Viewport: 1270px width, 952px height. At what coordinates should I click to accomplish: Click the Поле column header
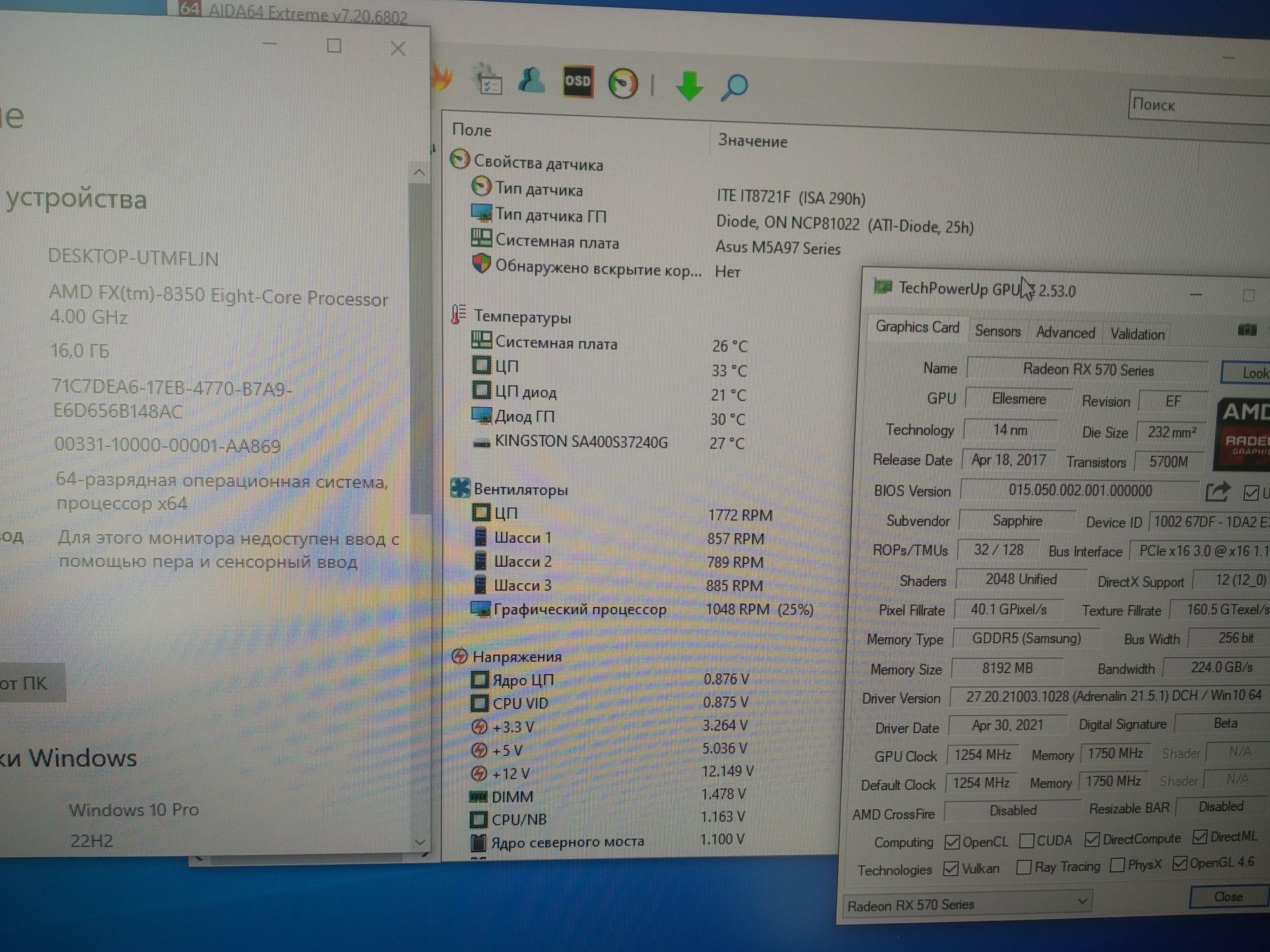click(472, 130)
